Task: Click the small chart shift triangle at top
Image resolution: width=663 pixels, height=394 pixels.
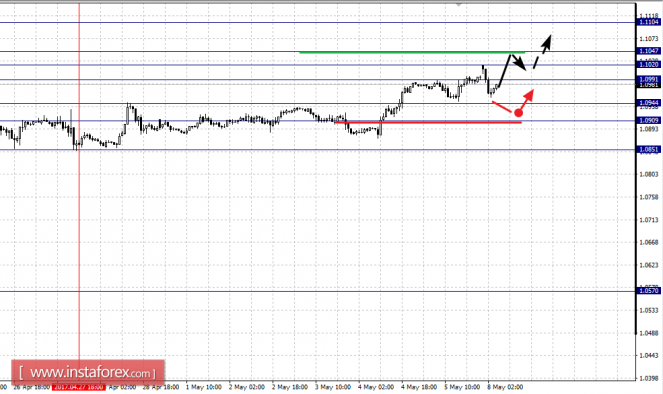Action: 458,5
